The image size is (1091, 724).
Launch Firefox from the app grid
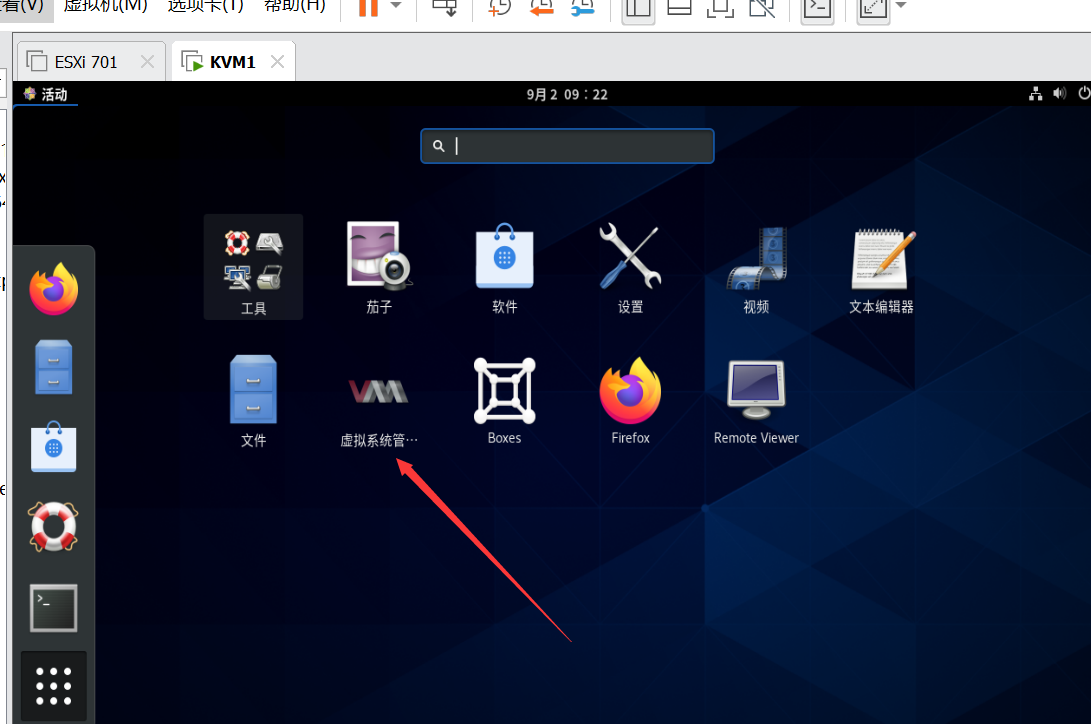coord(630,401)
